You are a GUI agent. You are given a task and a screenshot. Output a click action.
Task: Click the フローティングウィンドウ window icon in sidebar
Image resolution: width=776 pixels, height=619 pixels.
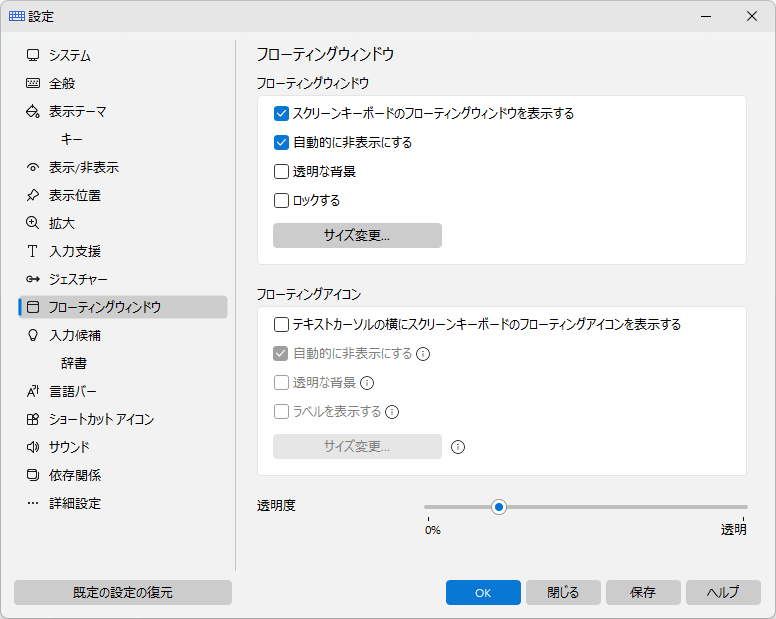pos(33,307)
